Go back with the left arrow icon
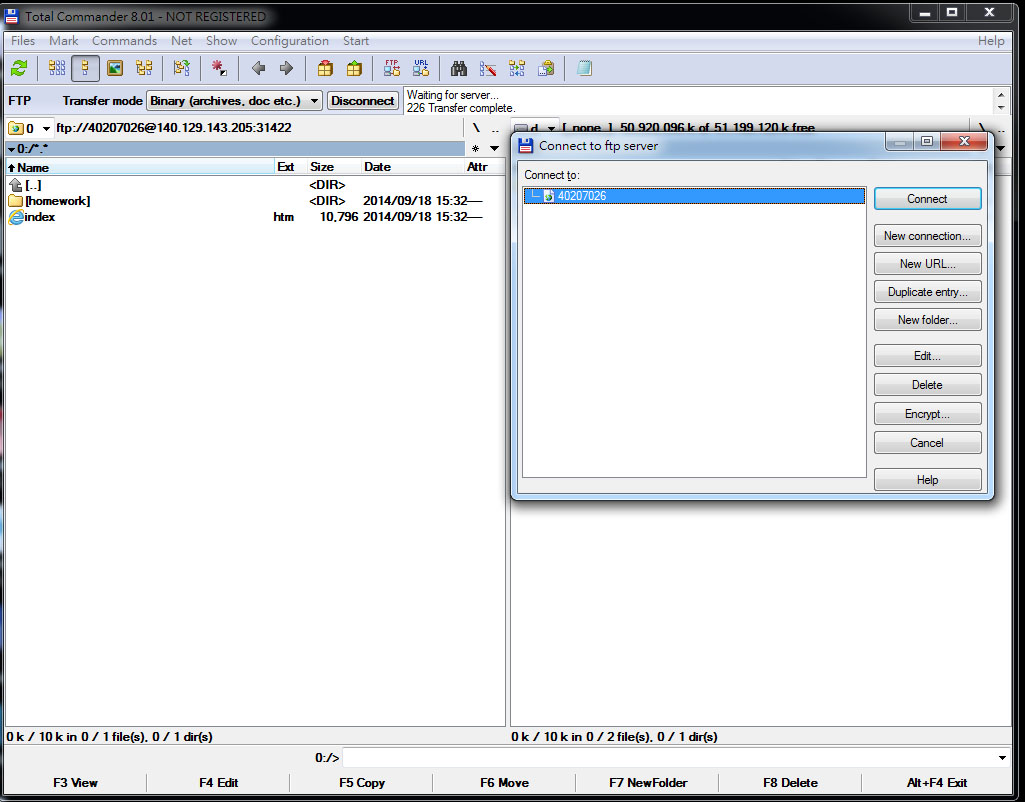Screen dimensions: 1025x802 coord(258,68)
